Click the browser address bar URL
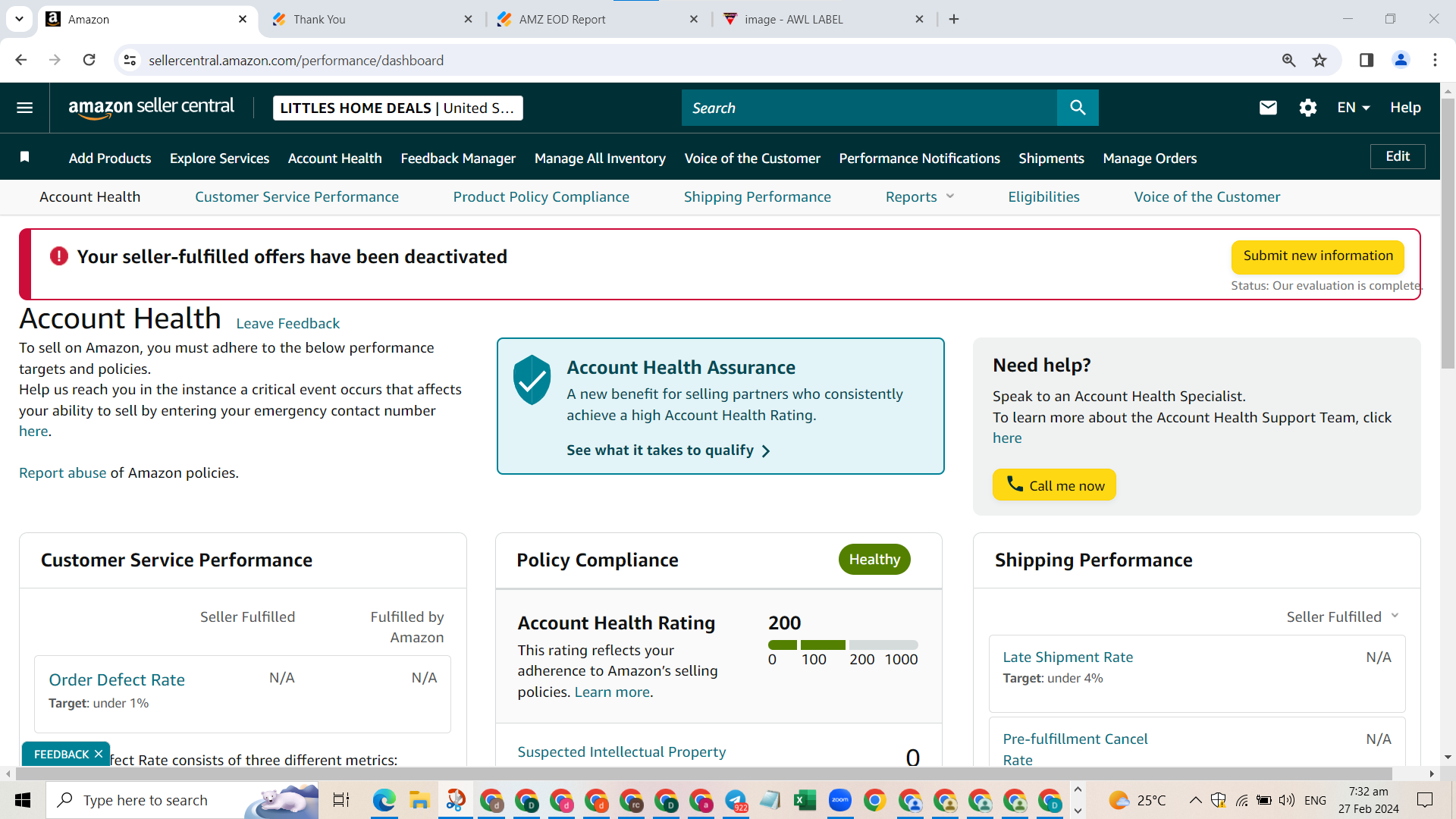This screenshot has width=1456, height=819. [x=296, y=60]
